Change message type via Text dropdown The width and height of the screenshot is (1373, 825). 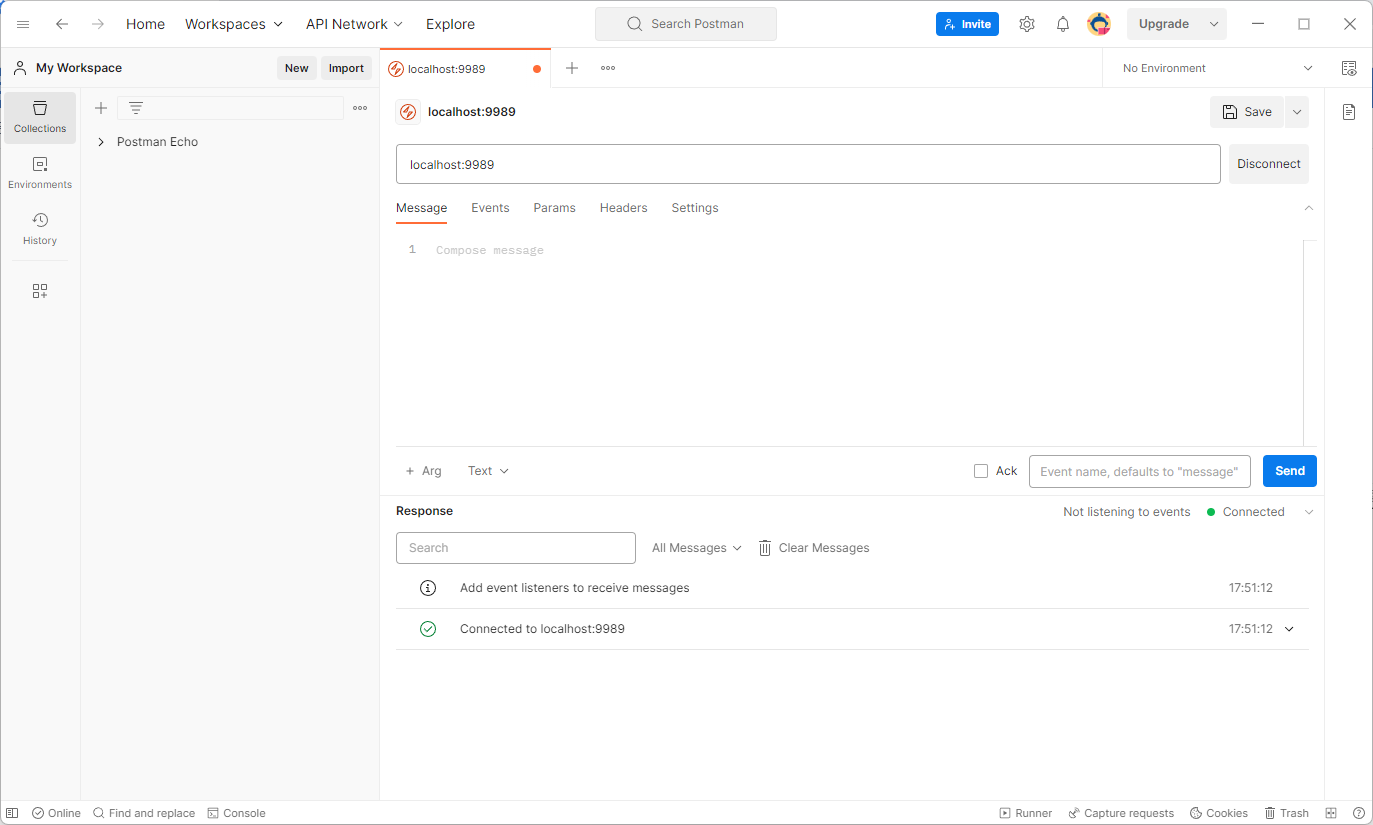[x=488, y=471]
